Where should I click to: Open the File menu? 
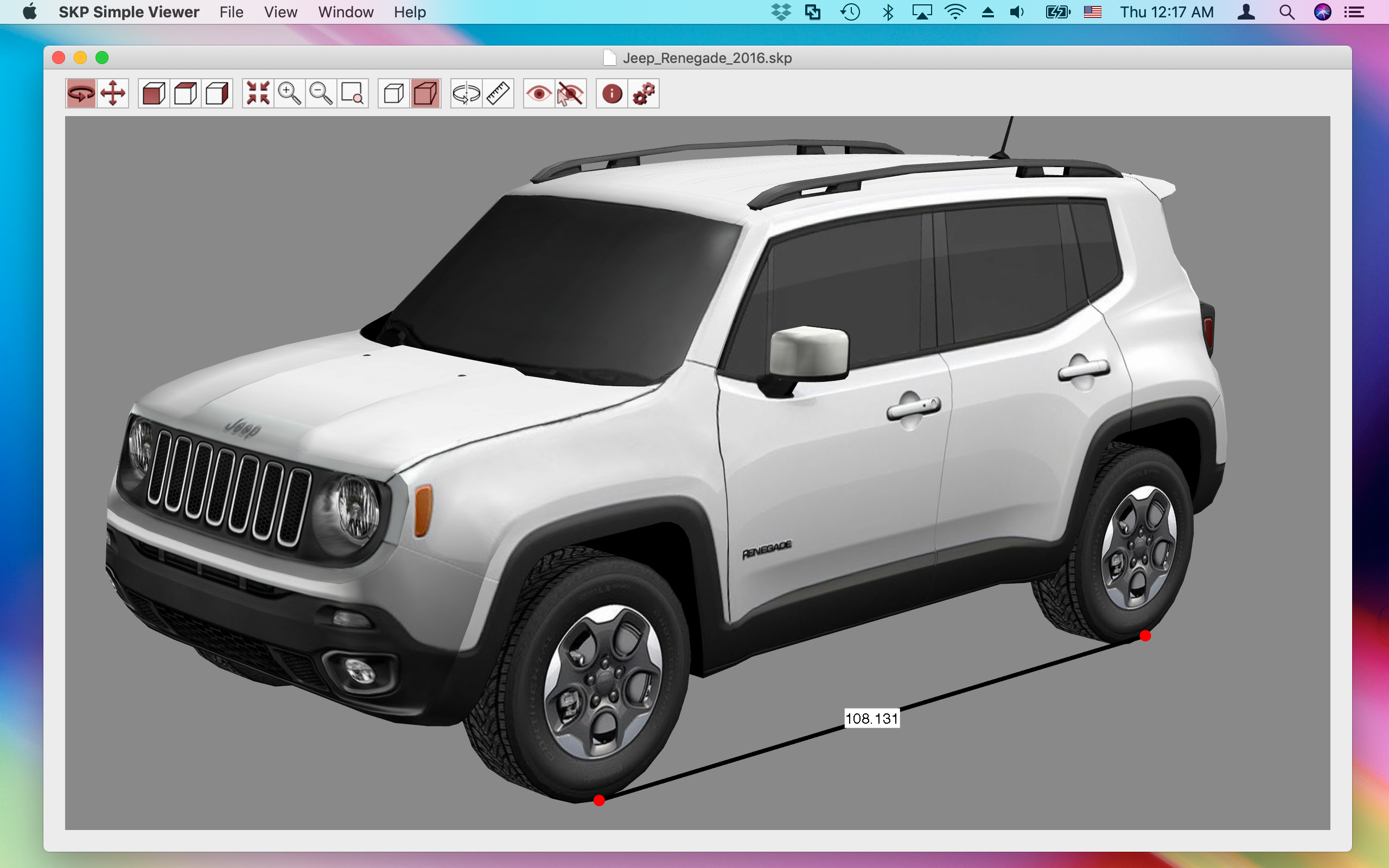[x=231, y=12]
